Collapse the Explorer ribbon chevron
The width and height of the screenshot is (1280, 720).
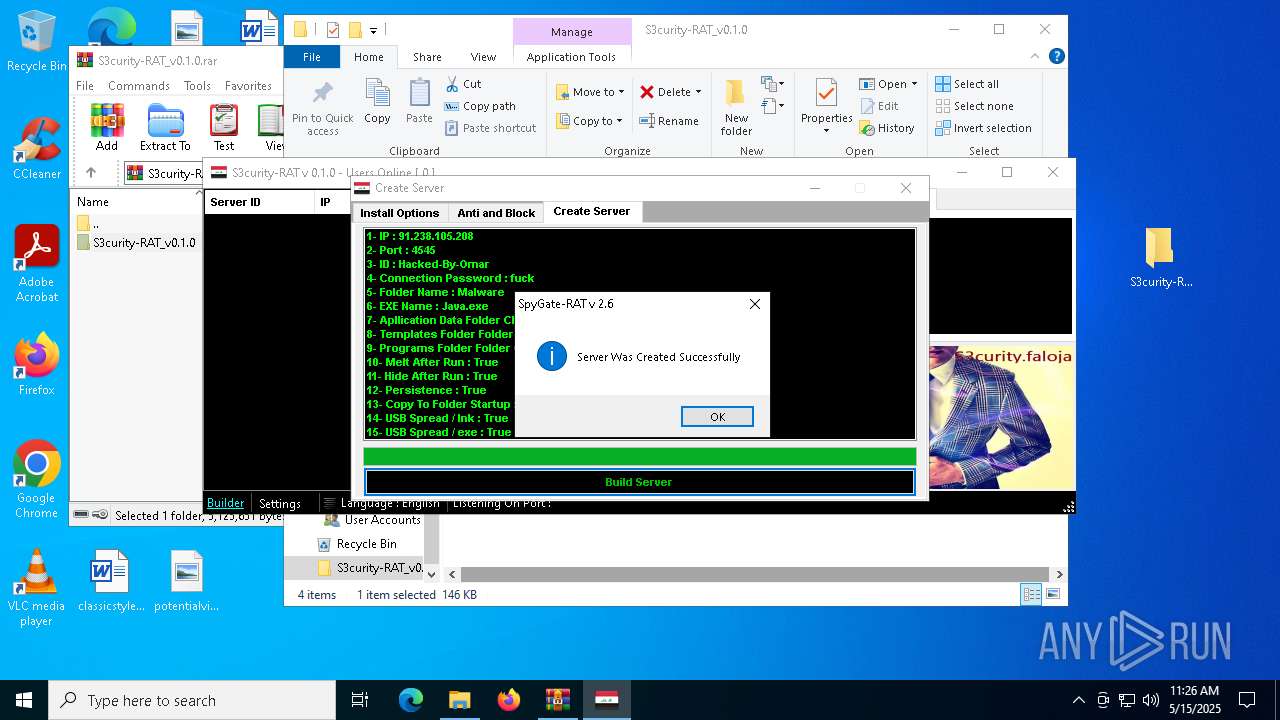[1035, 57]
